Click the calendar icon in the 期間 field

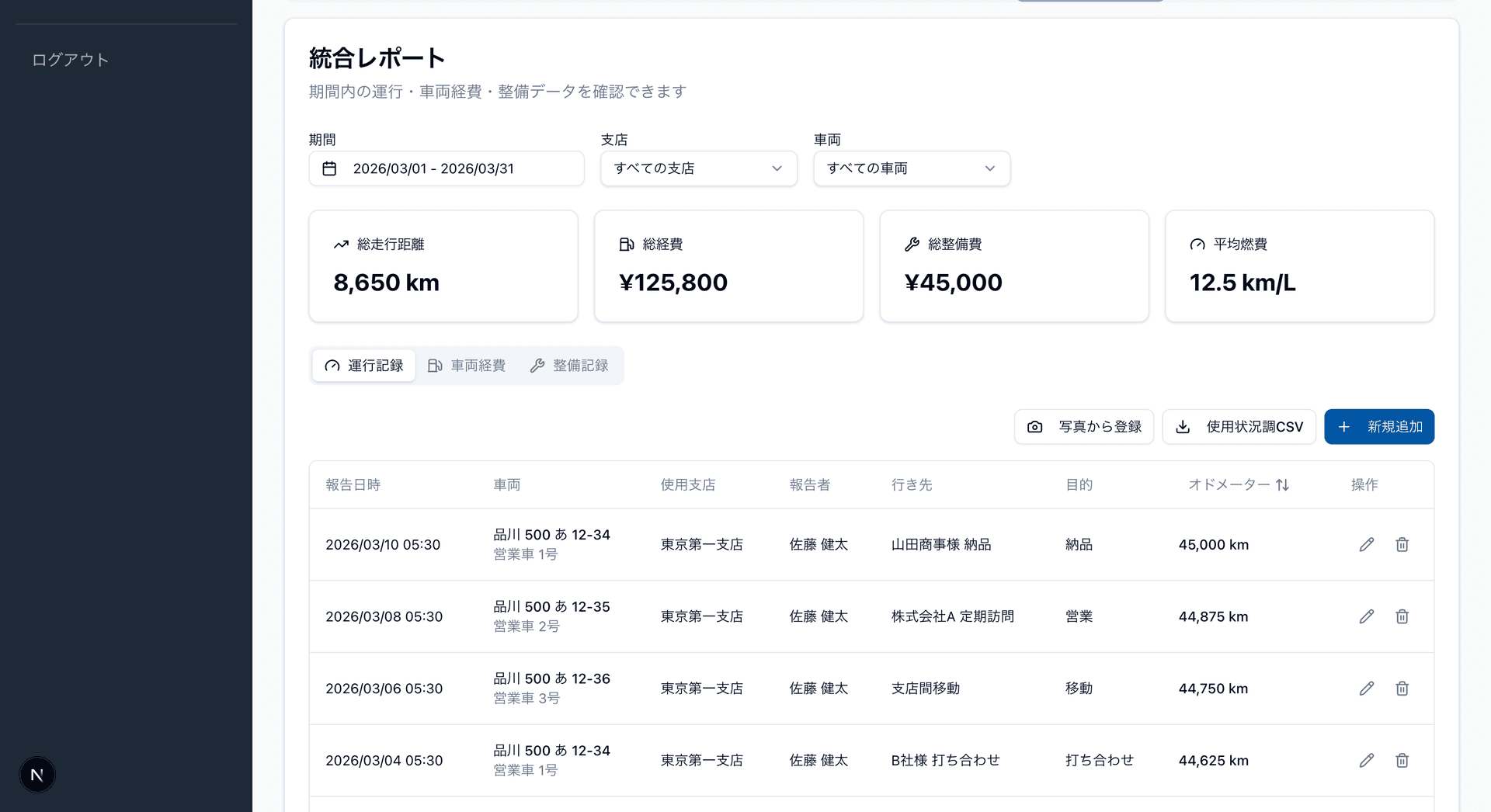[330, 168]
